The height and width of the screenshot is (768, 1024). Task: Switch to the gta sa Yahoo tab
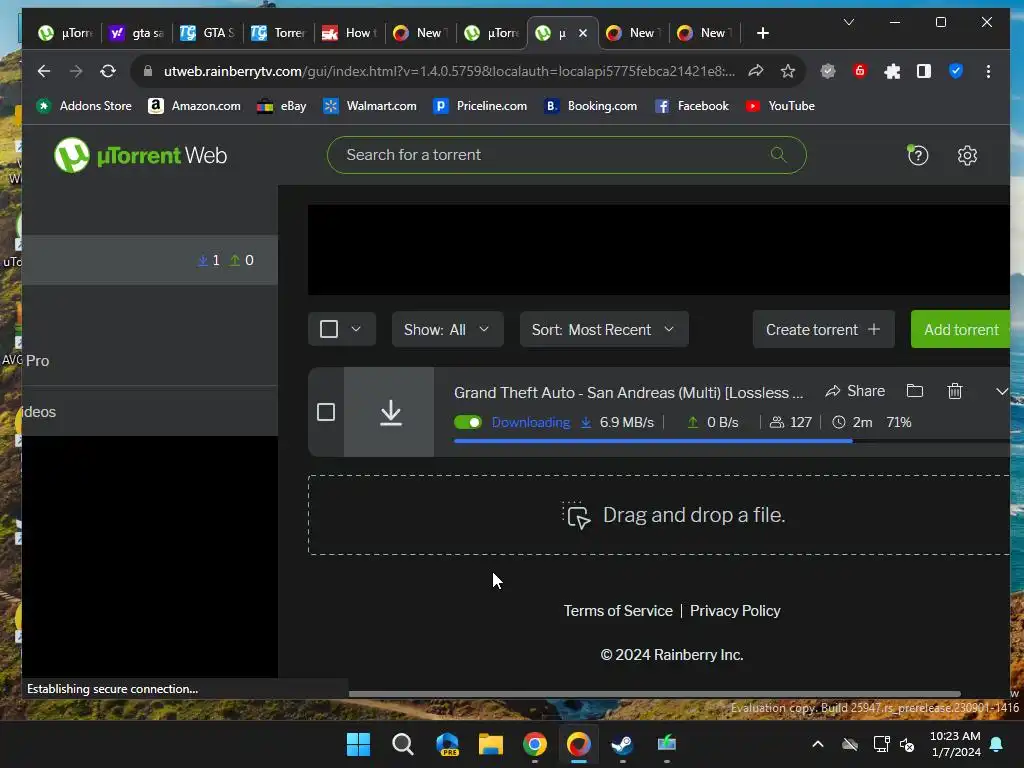[137, 33]
